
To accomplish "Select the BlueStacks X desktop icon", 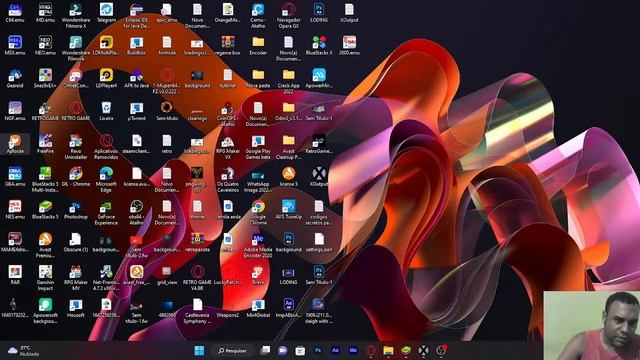I will point(319,45).
